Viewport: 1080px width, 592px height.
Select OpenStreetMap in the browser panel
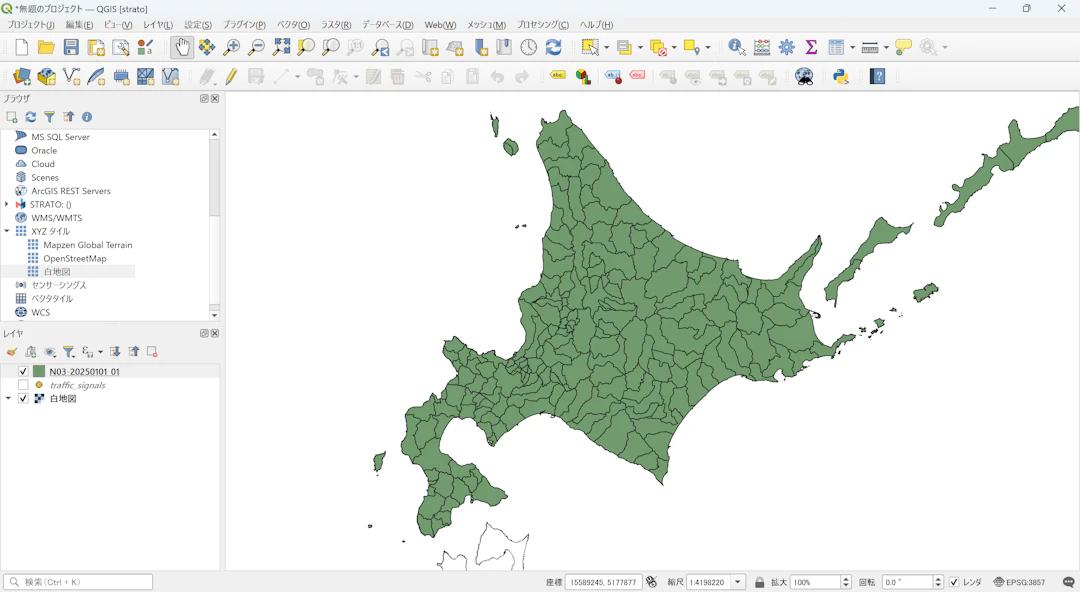click(74, 258)
